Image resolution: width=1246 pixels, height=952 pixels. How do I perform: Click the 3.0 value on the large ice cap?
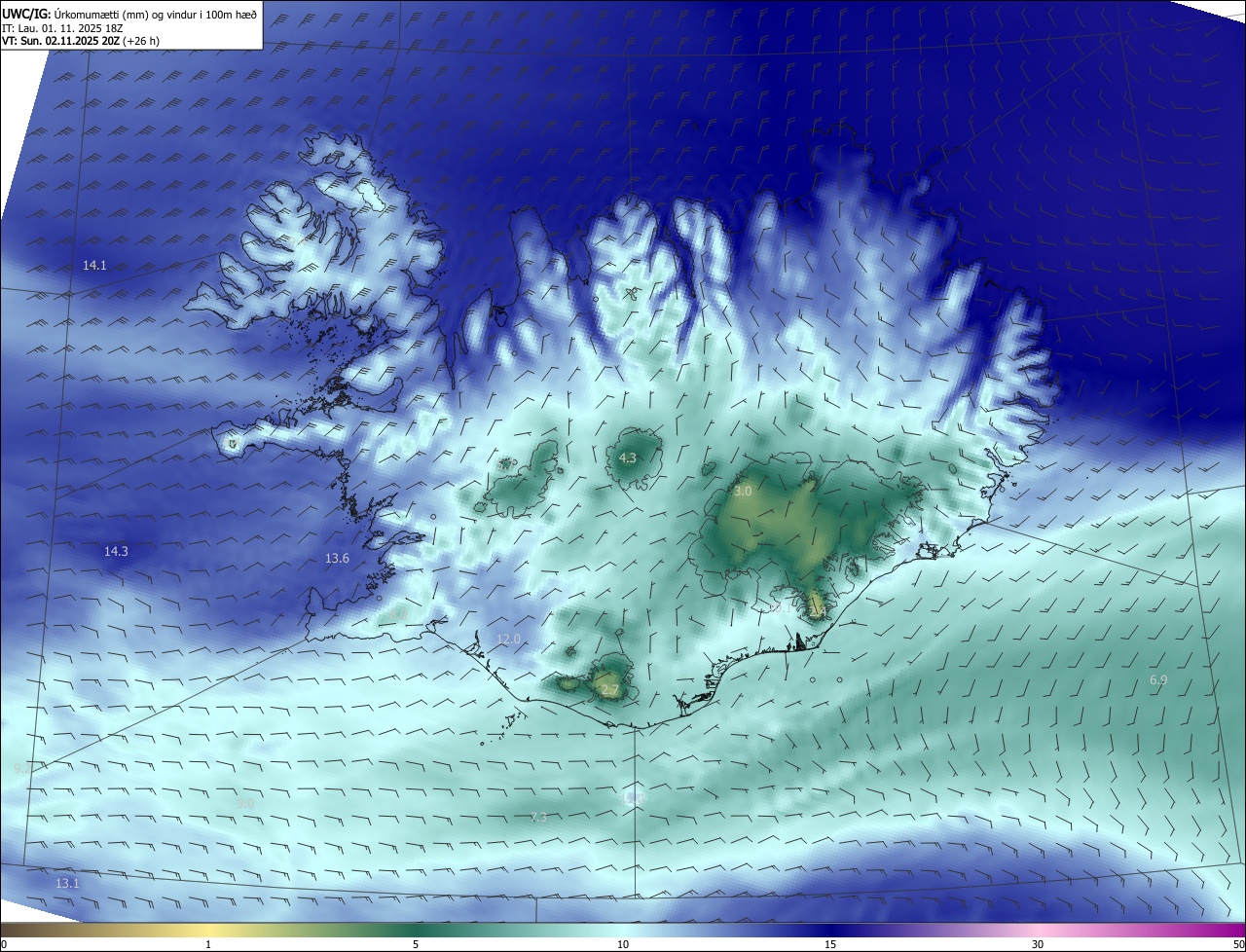point(743,492)
